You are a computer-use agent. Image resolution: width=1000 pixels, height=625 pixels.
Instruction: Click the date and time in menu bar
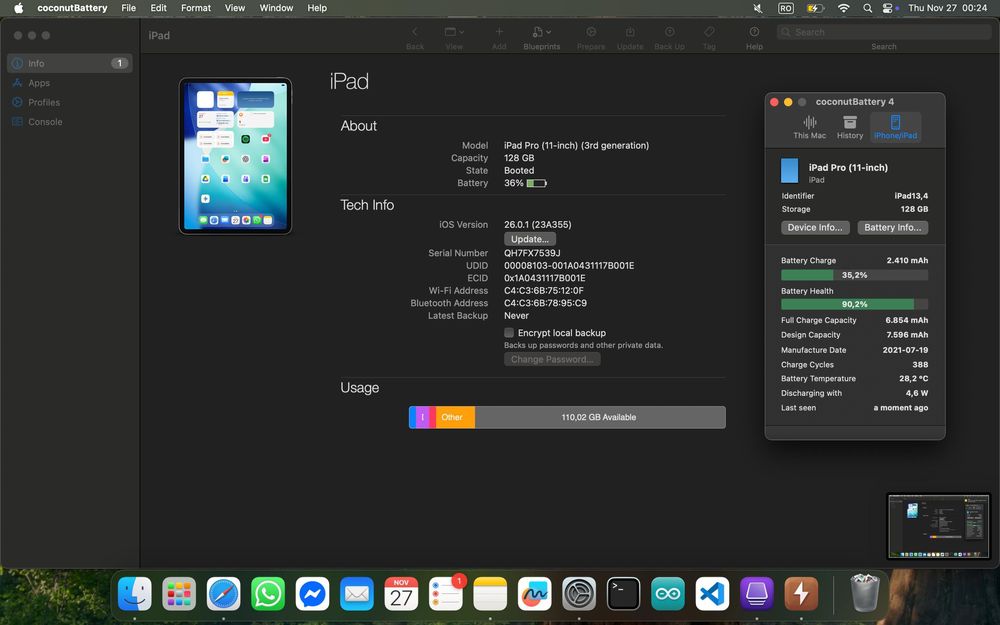(x=948, y=8)
